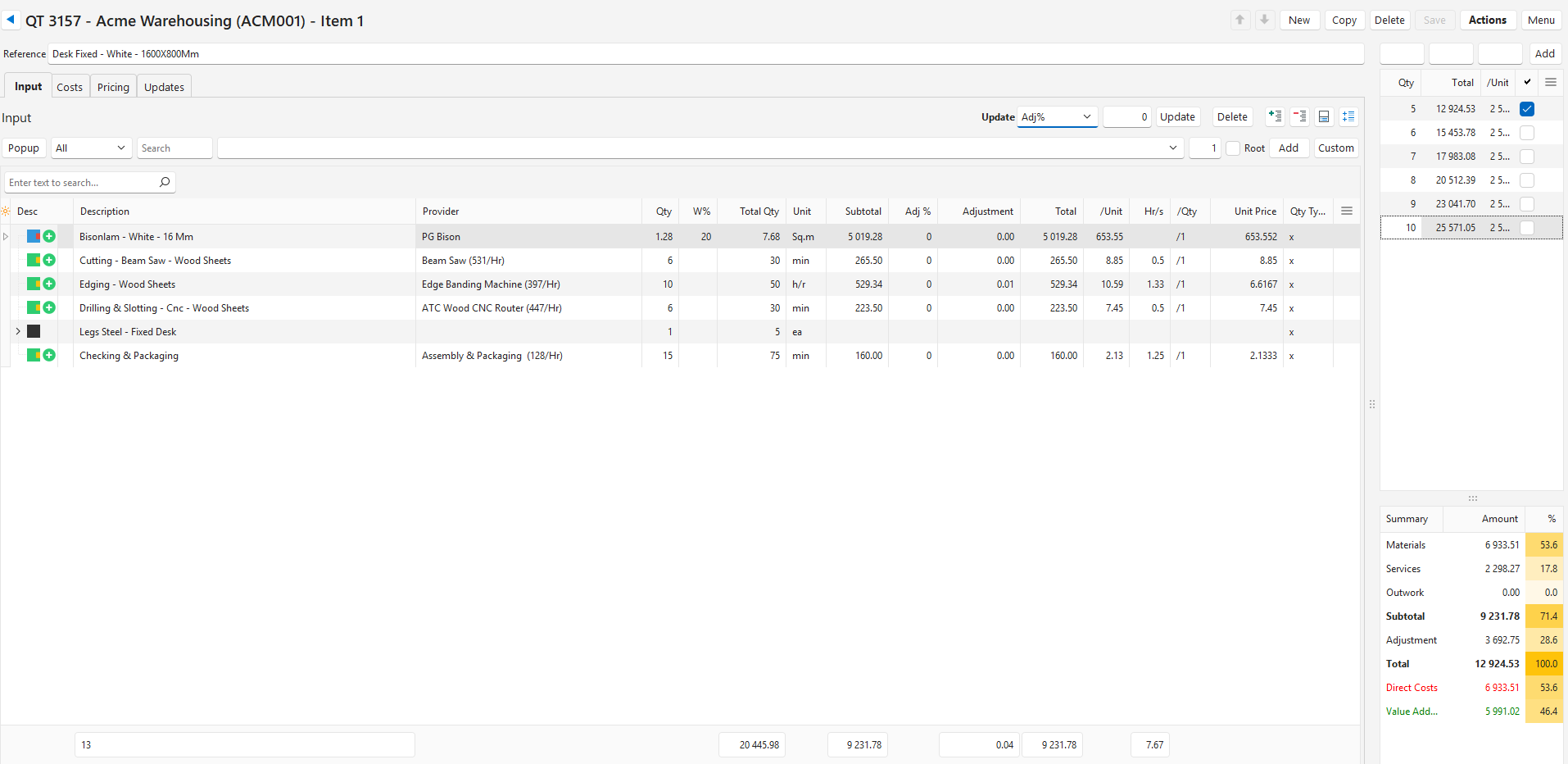Screen dimensions: 1568x764
Task: Switch to the Pricing tab
Action: click(113, 87)
